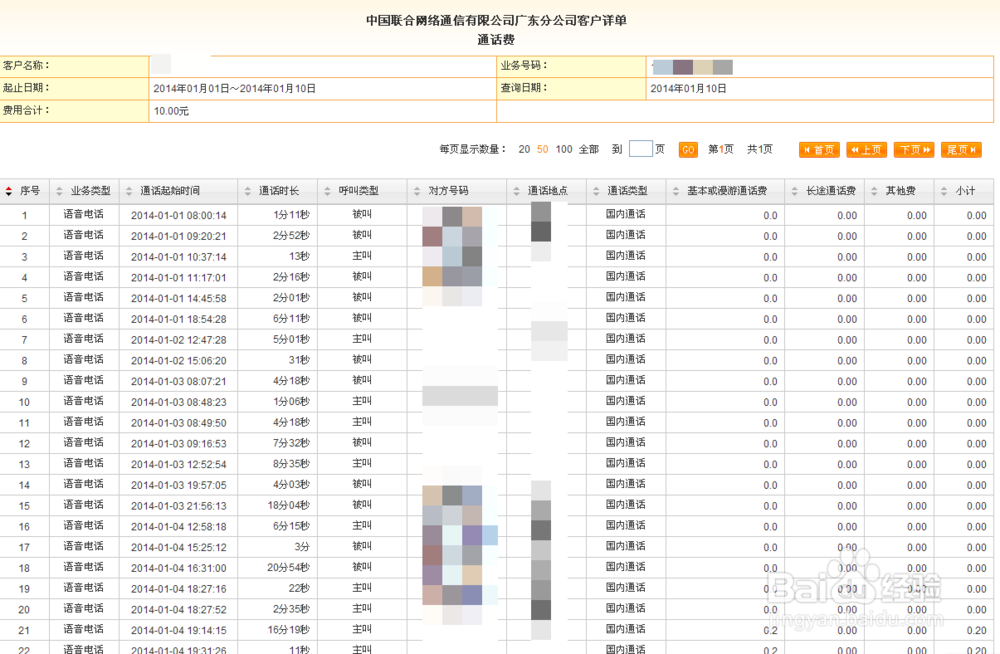1000x654 pixels.
Task: Click the 长途通话费 column header text
Action: (831, 191)
